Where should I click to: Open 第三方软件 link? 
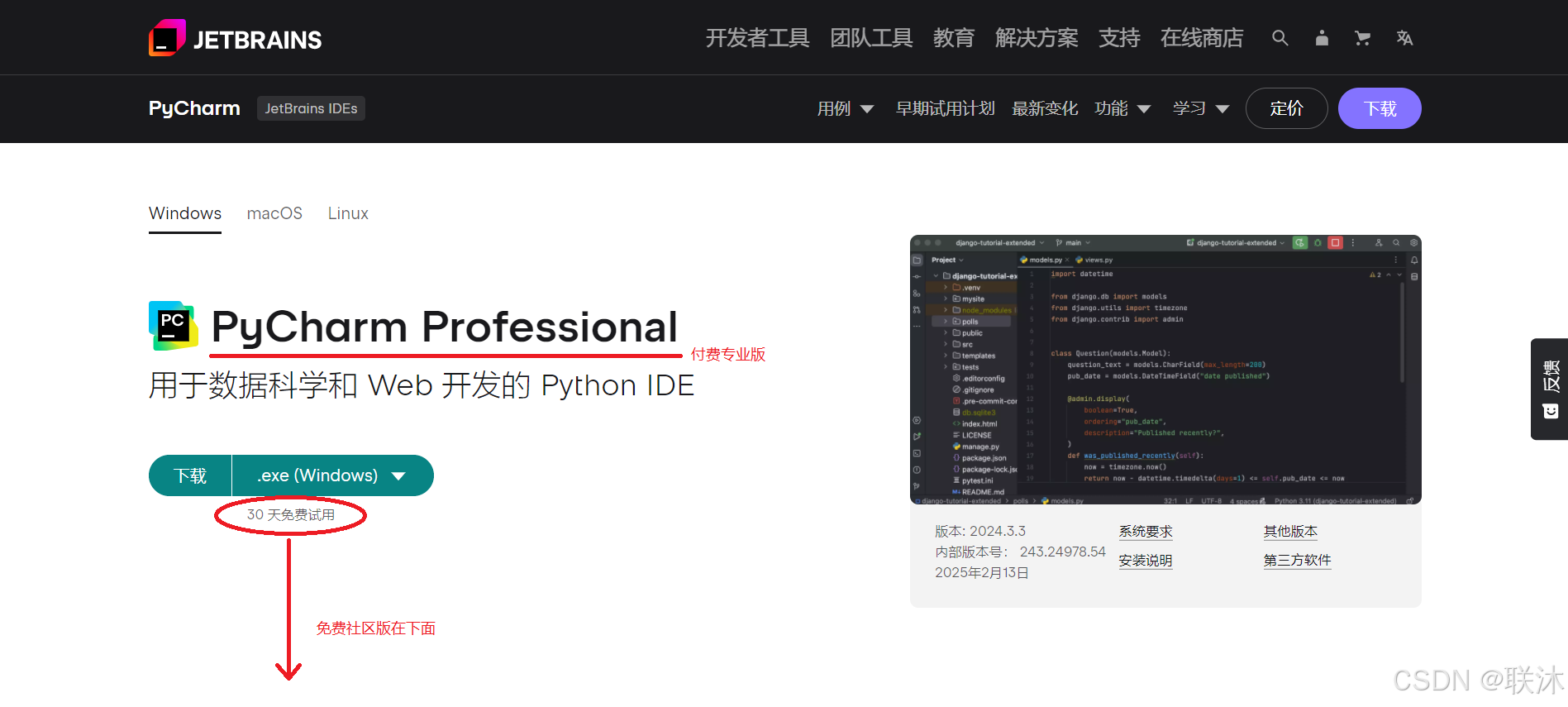pos(1297,561)
